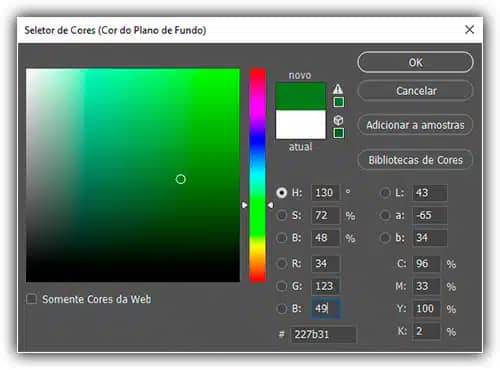Confirm the color with OK
500x370 pixels.
tap(415, 62)
